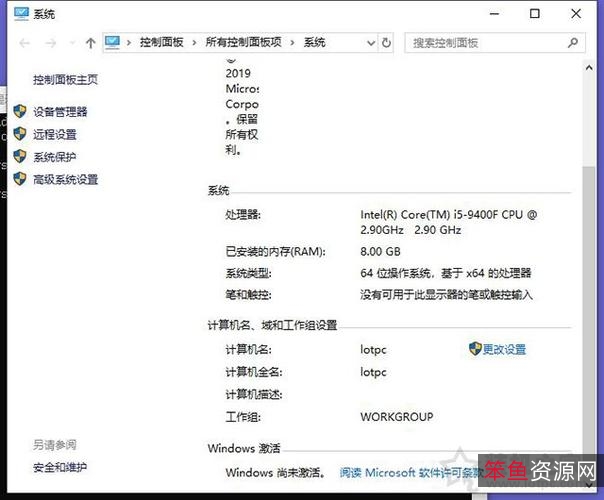The height and width of the screenshot is (500, 604).
Task: Click the shield icon beside 远程设置
Action: point(20,134)
